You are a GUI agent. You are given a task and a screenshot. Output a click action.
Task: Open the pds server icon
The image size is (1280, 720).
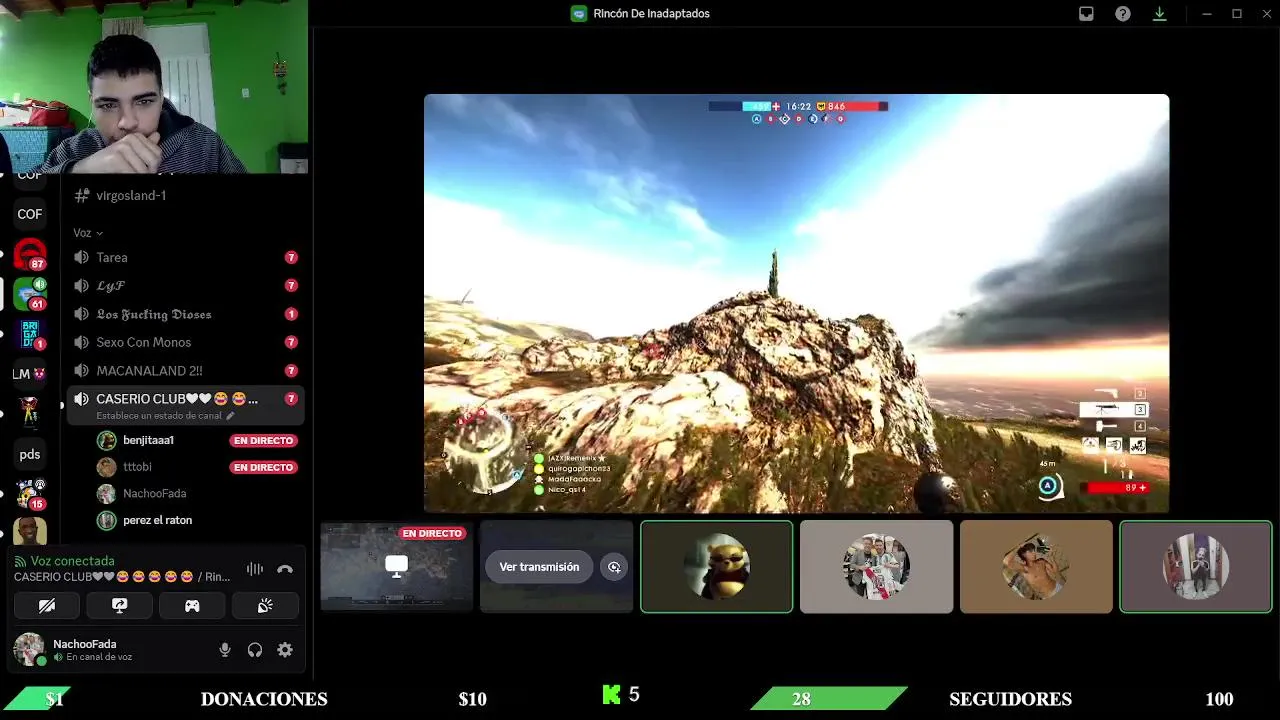coord(30,454)
